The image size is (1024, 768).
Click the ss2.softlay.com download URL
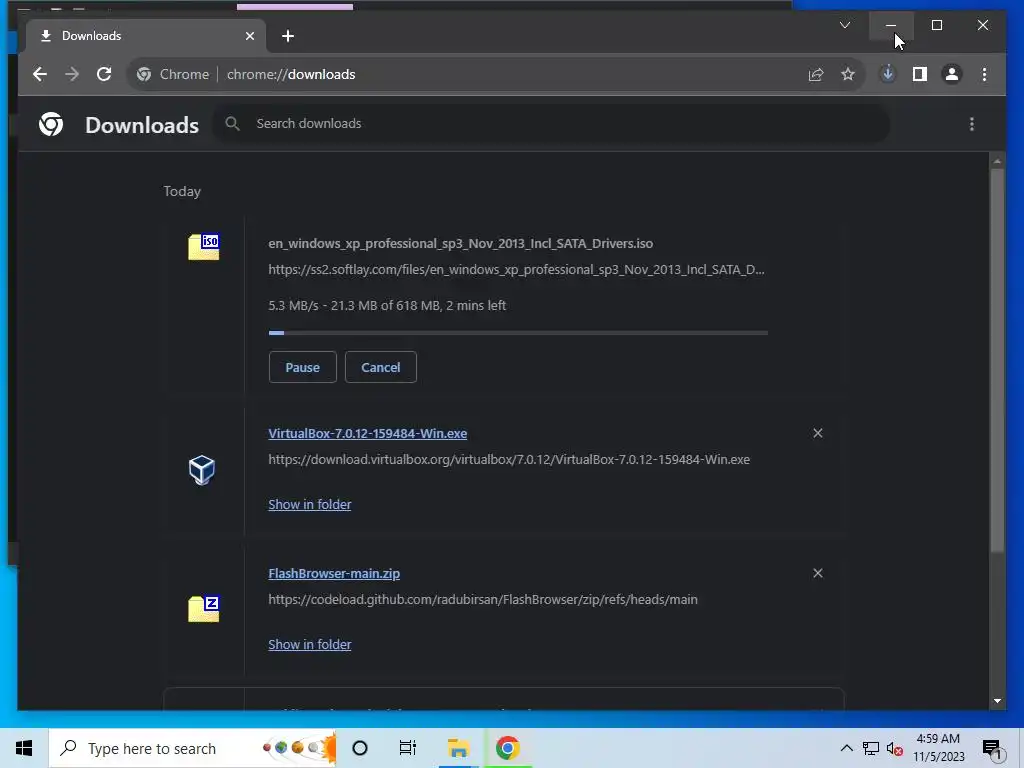click(516, 270)
